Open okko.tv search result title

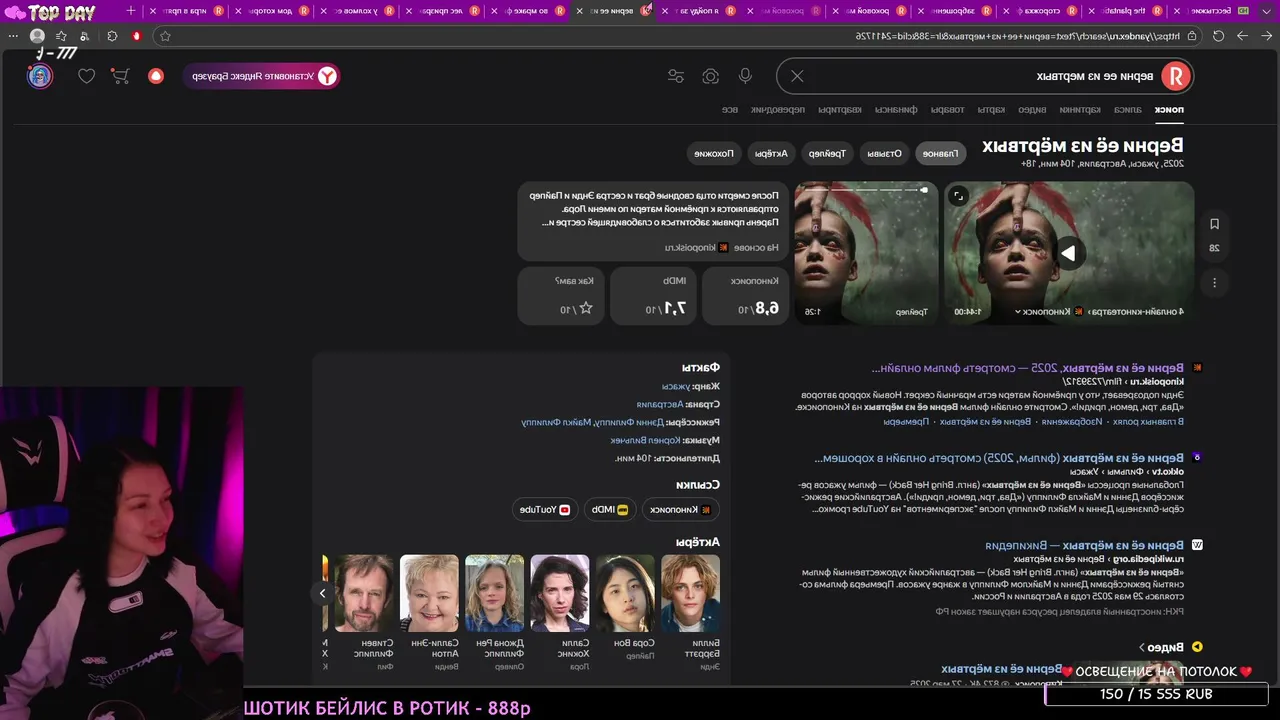(x=998, y=458)
